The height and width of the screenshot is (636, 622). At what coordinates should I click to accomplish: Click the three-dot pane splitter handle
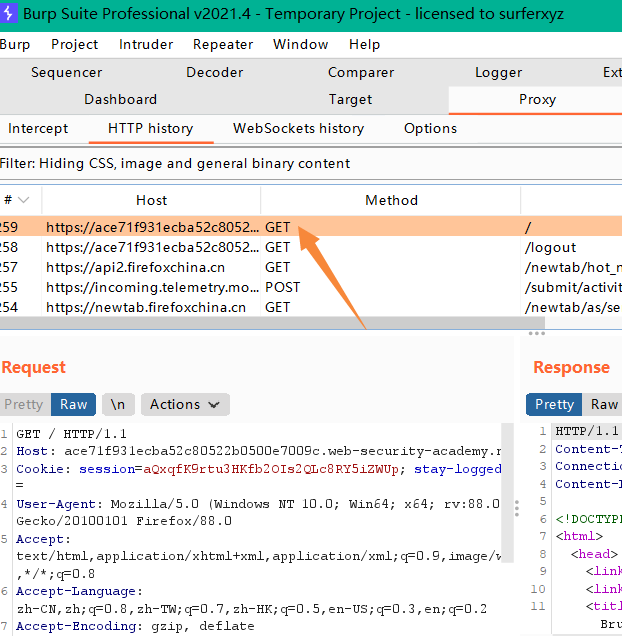[536, 333]
